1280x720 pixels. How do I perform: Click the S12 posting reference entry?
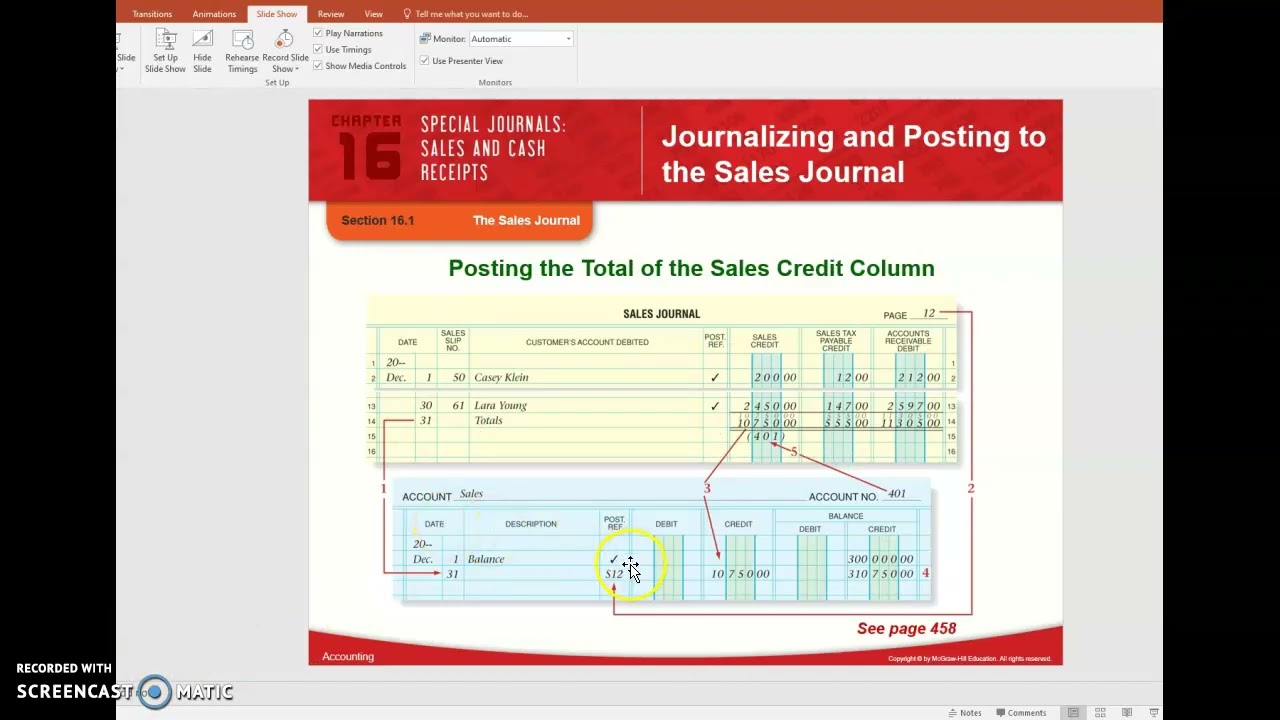614,574
